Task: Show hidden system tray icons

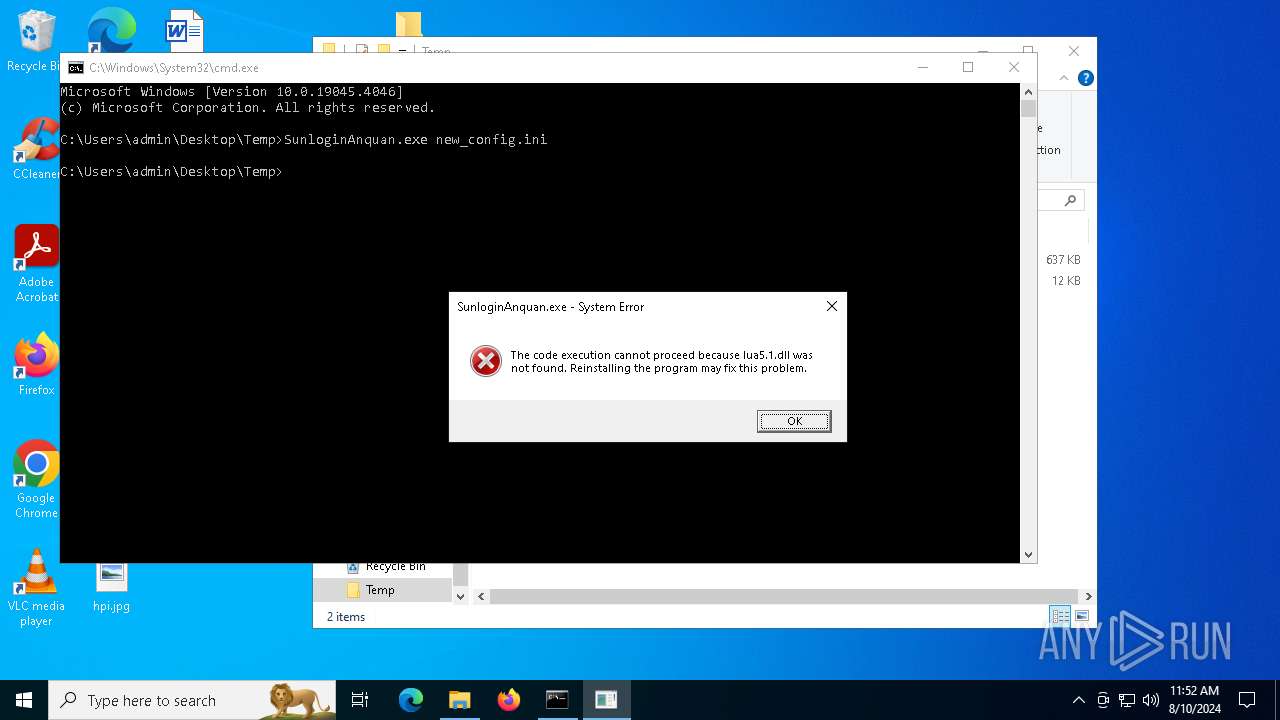Action: point(1078,700)
